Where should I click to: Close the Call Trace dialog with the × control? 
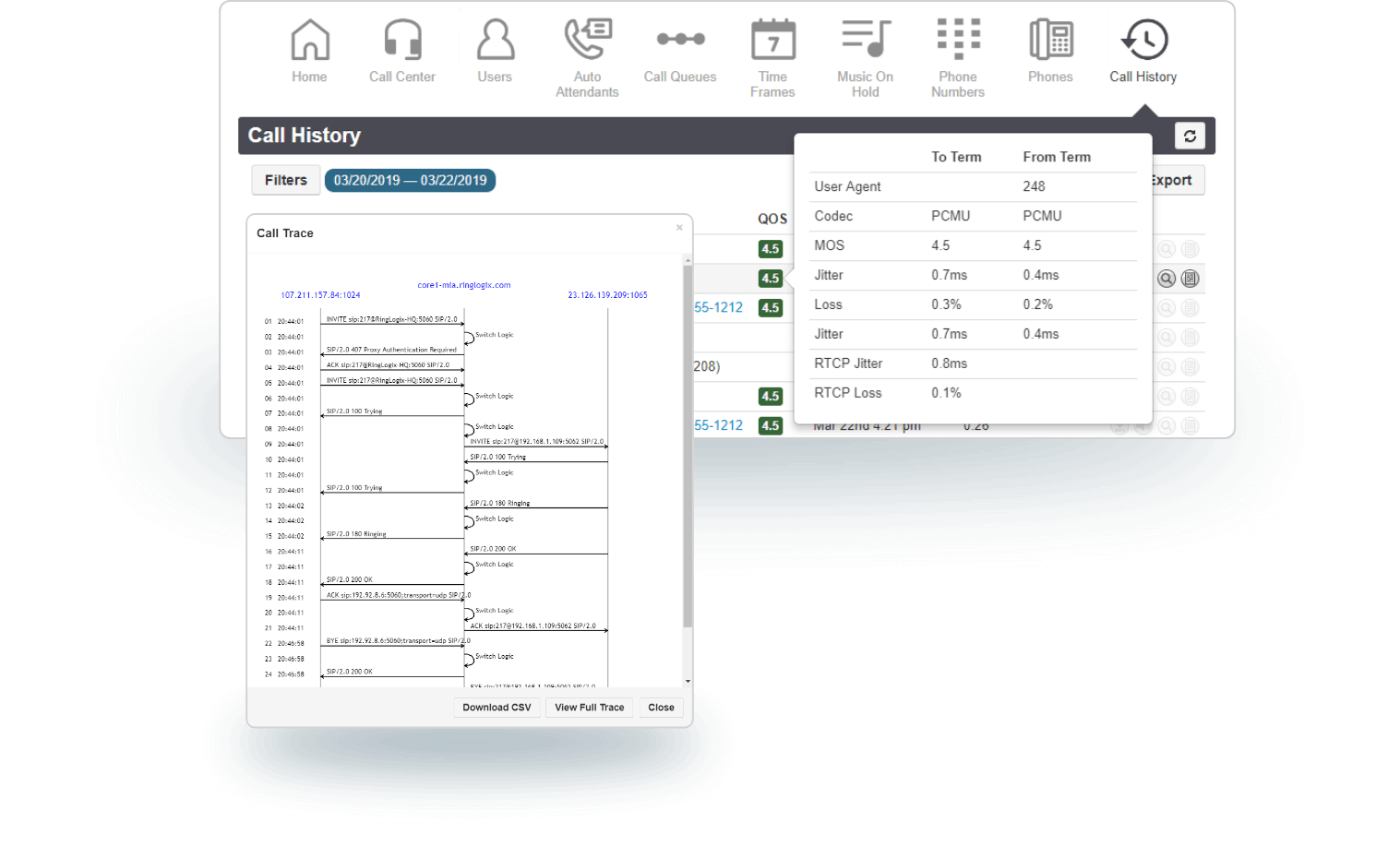pyautogui.click(x=679, y=227)
